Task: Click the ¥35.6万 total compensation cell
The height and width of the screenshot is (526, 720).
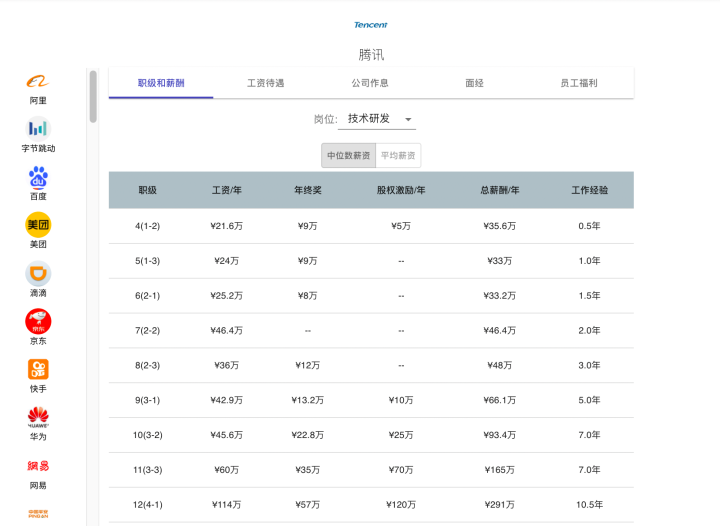Action: [500, 226]
